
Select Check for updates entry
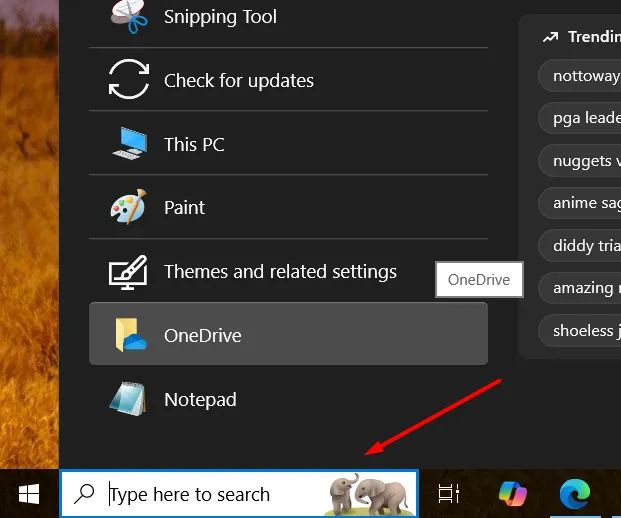[288, 80]
